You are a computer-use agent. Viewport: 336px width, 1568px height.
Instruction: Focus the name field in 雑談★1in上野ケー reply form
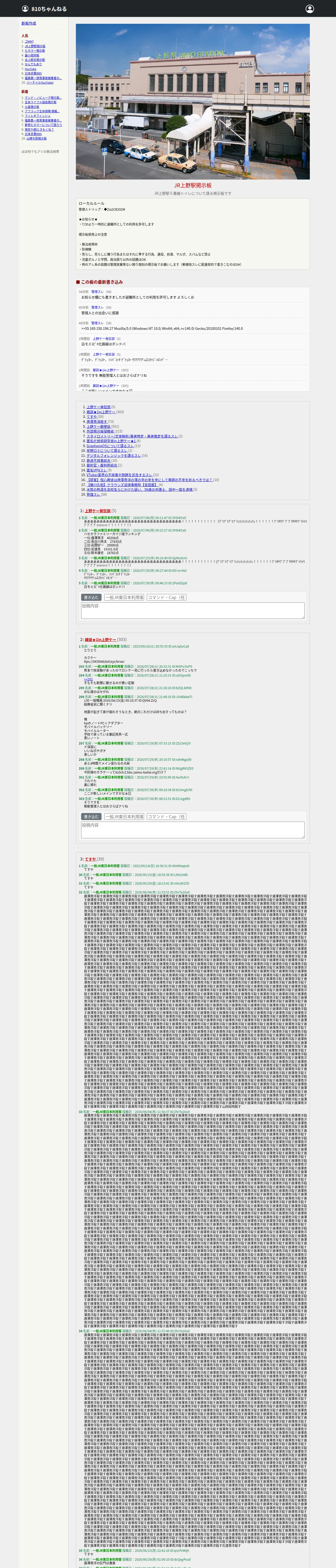(124, 817)
